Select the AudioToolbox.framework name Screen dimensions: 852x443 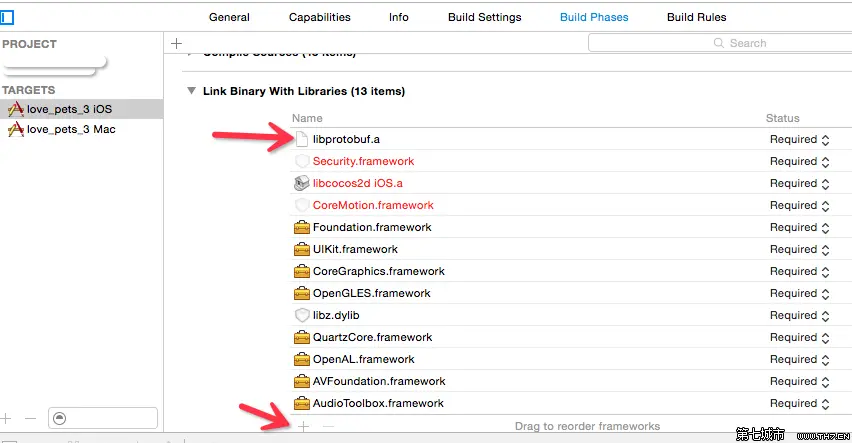[378, 403]
